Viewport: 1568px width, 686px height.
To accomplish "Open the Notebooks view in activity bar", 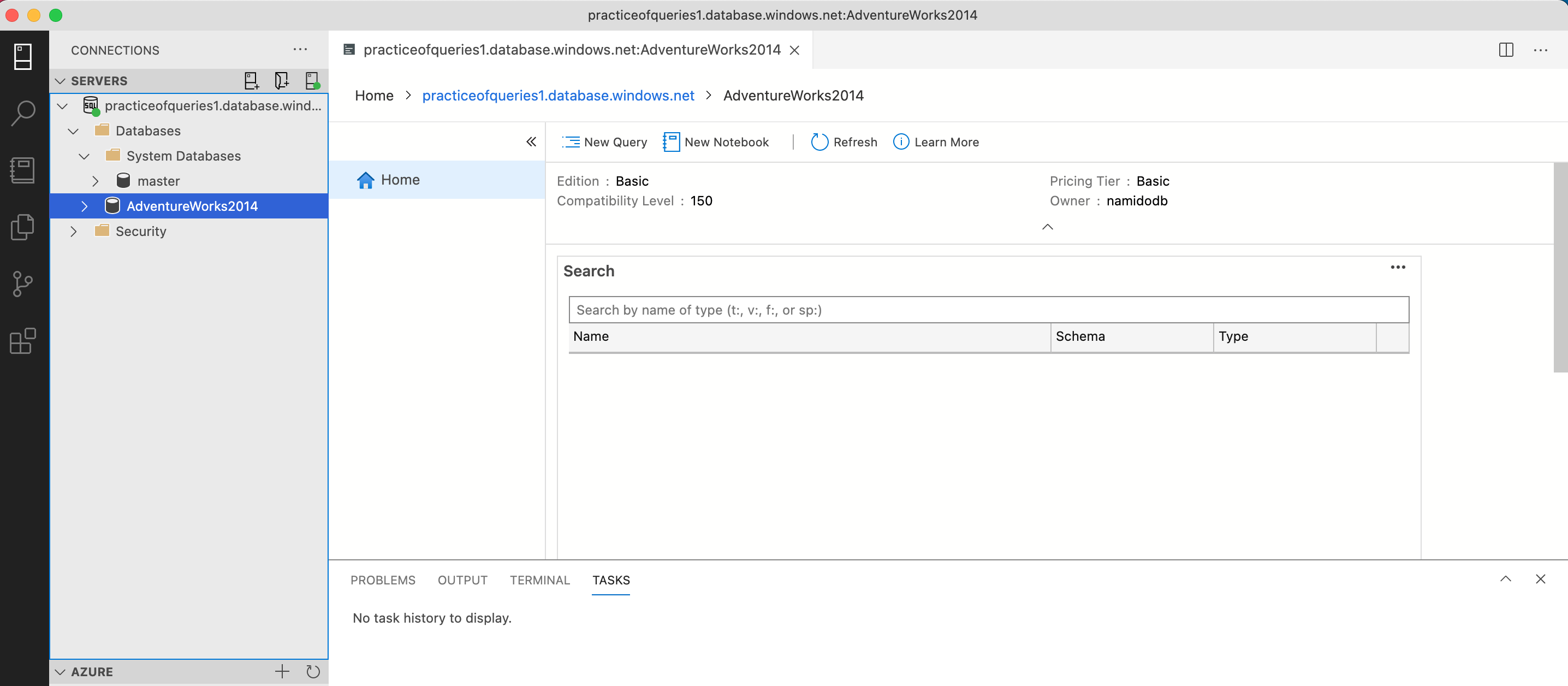I will [x=23, y=170].
